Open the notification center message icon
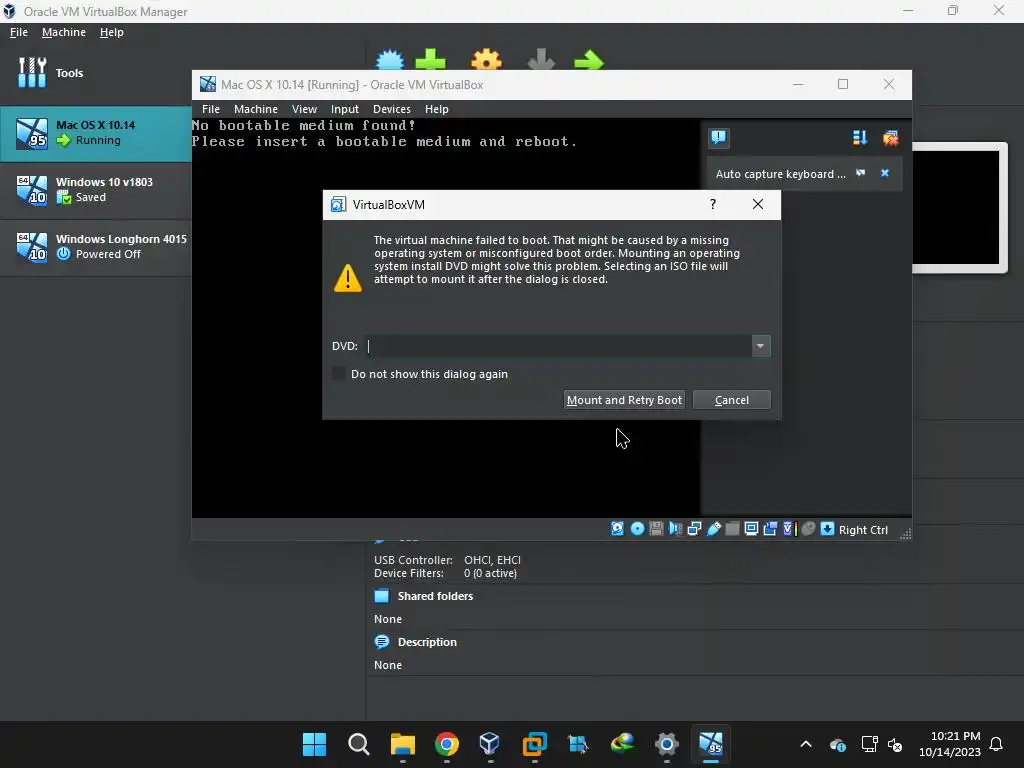 pyautogui.click(x=718, y=138)
